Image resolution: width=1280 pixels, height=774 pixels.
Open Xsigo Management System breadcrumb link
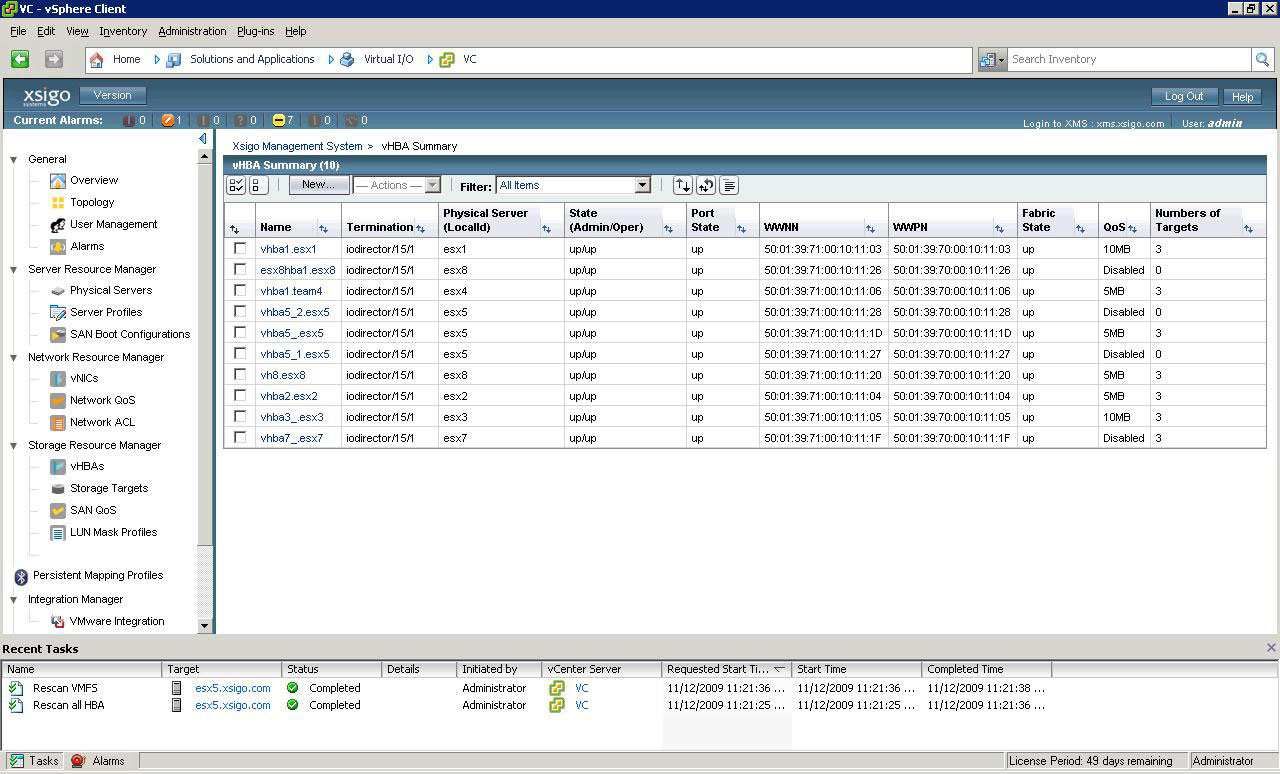[297, 146]
